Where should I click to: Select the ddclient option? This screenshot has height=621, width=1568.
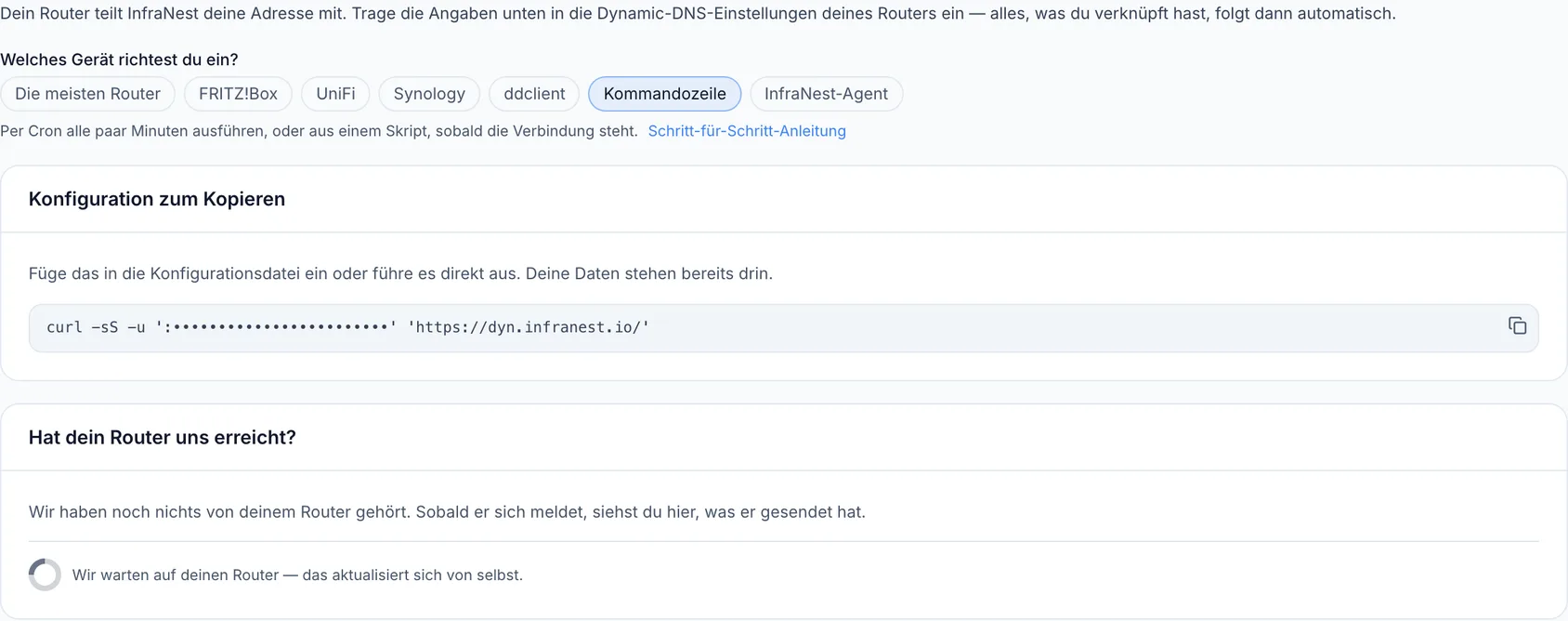tap(534, 94)
